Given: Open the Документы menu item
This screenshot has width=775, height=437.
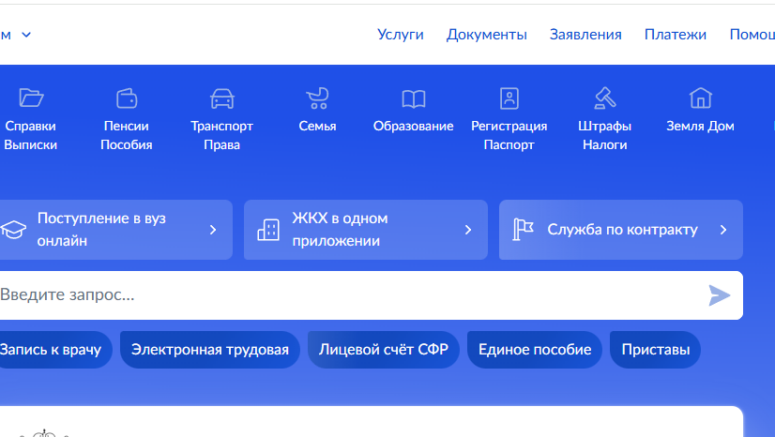Looking at the screenshot, I should [486, 35].
